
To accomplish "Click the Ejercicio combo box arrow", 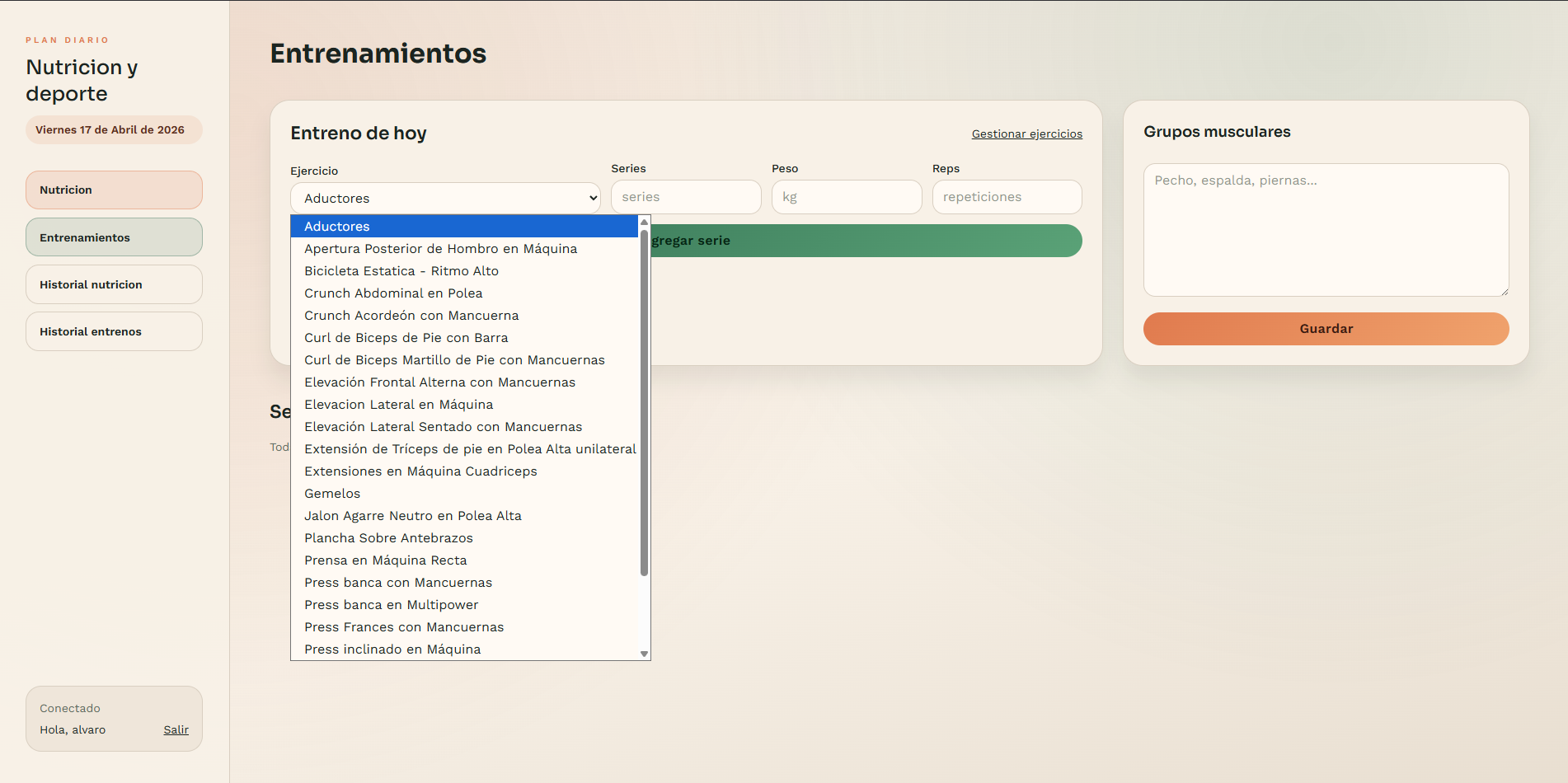I will (592, 199).
